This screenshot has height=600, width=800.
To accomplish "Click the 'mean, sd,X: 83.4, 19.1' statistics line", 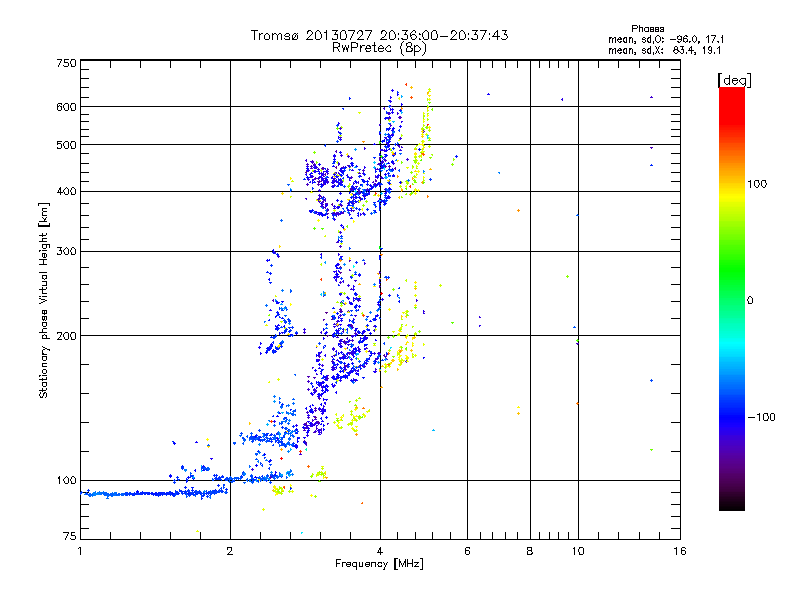I will 664,50.
